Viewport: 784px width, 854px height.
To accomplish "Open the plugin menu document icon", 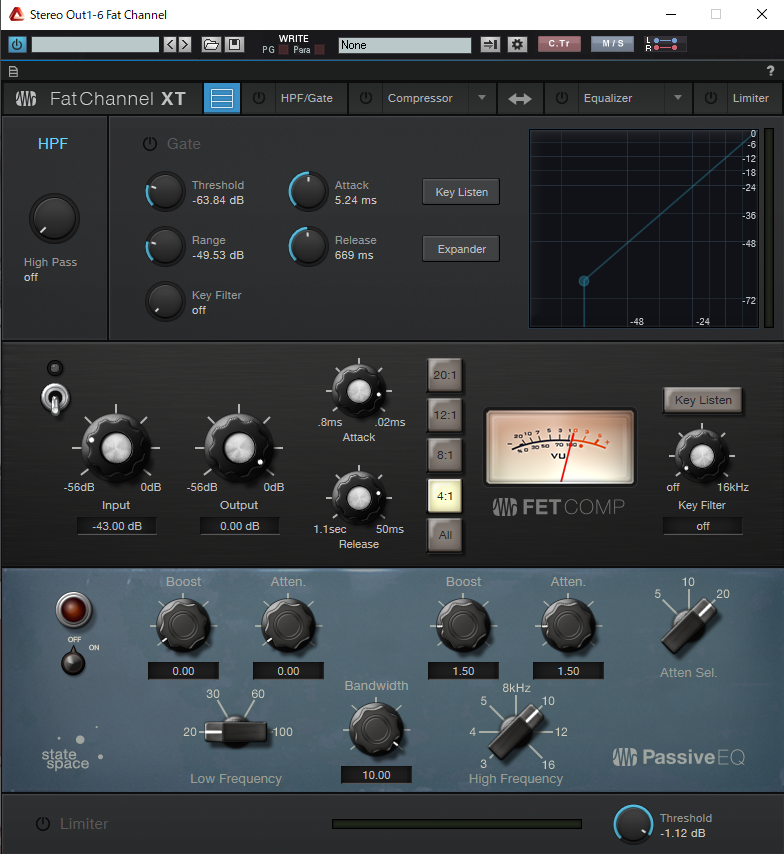I will (x=14, y=71).
